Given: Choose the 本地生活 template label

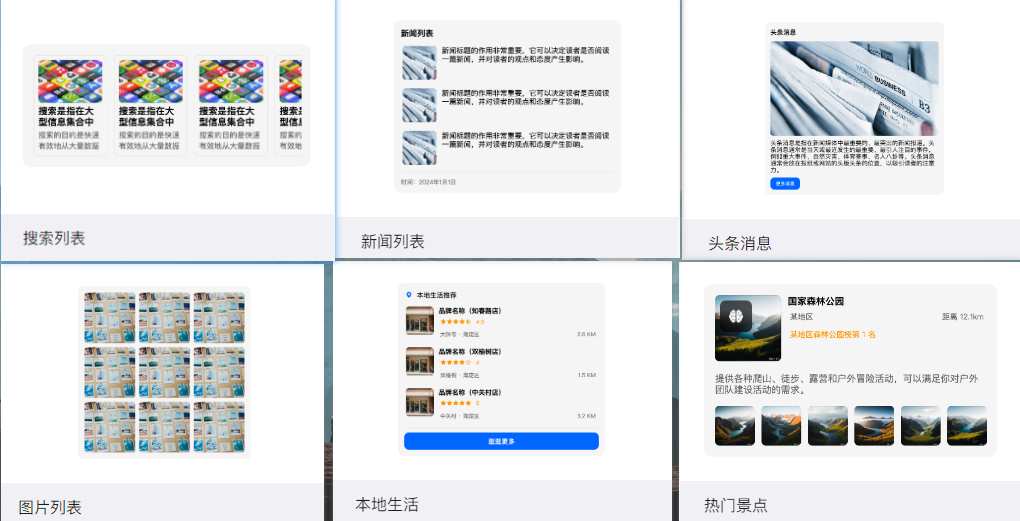Looking at the screenshot, I should (x=387, y=504).
